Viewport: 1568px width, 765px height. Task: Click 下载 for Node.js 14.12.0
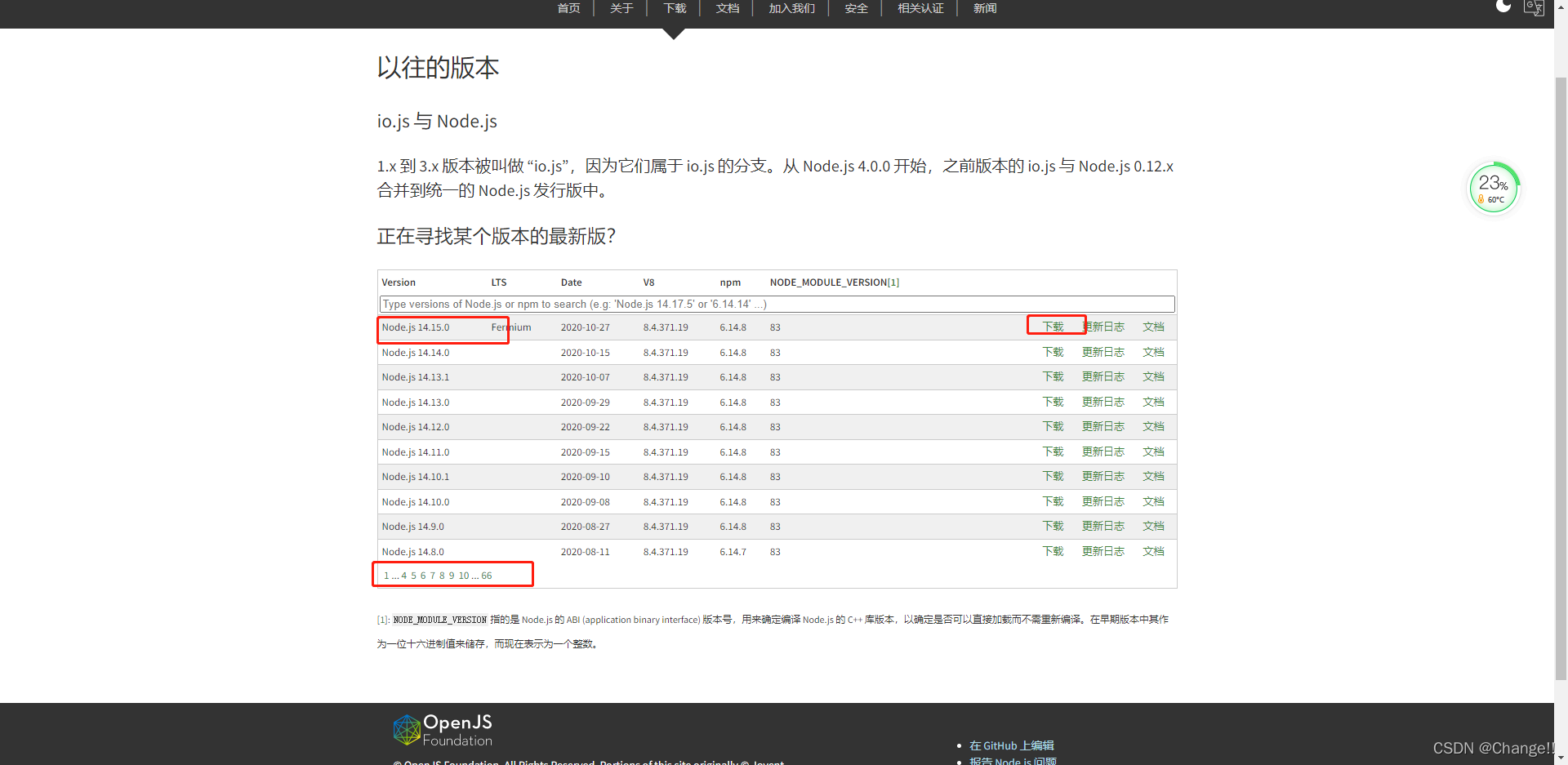[1053, 426]
